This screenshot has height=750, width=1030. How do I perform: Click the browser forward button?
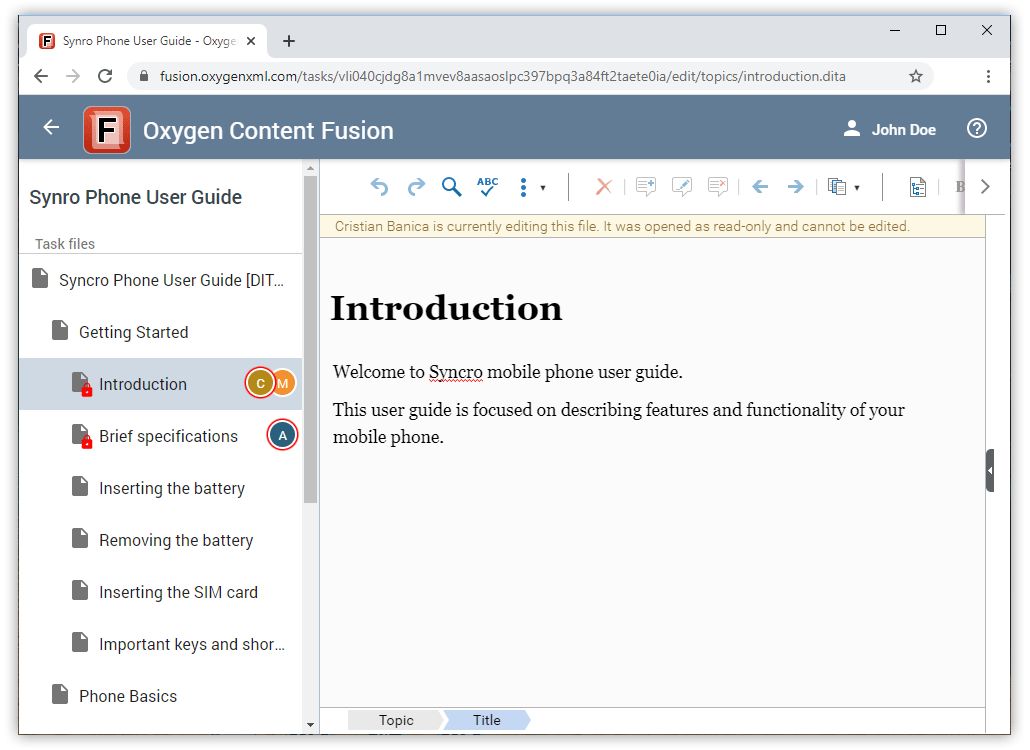73,76
